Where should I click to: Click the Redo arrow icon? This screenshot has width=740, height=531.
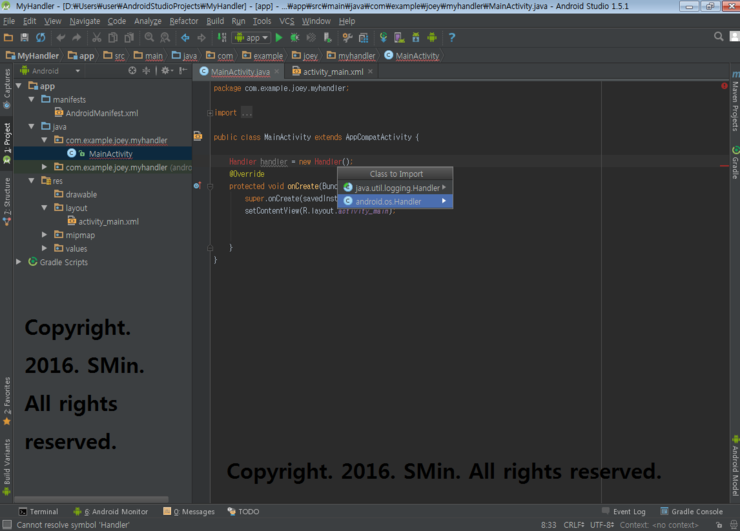76,37
